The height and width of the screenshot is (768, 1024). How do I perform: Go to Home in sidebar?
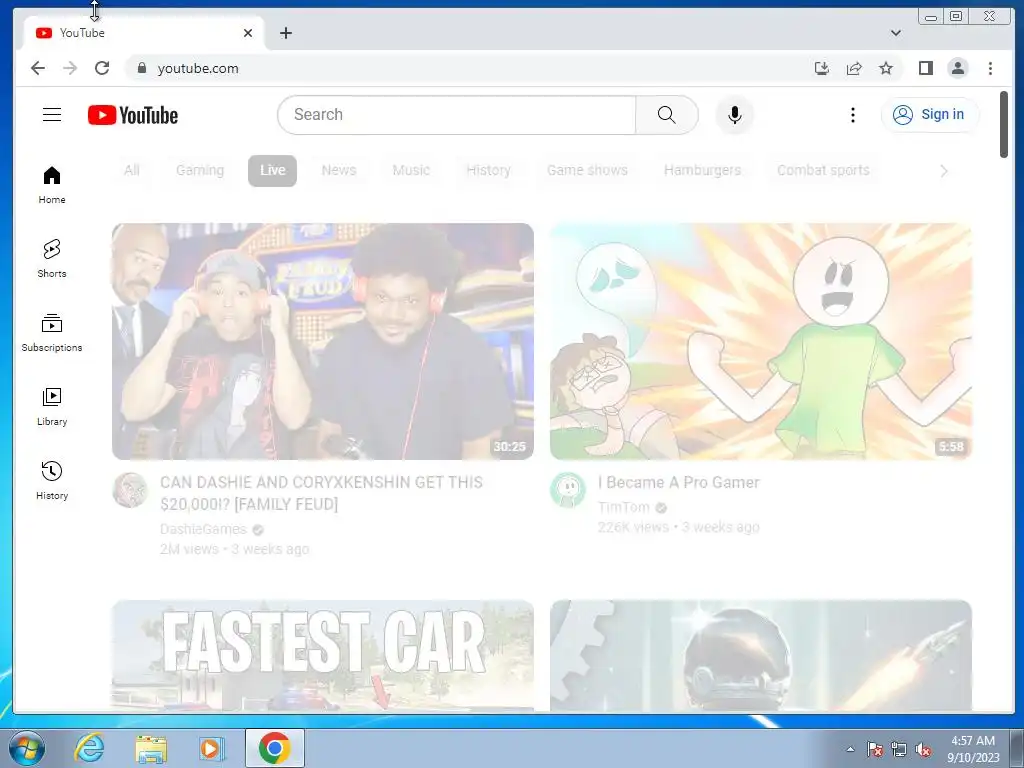(52, 185)
